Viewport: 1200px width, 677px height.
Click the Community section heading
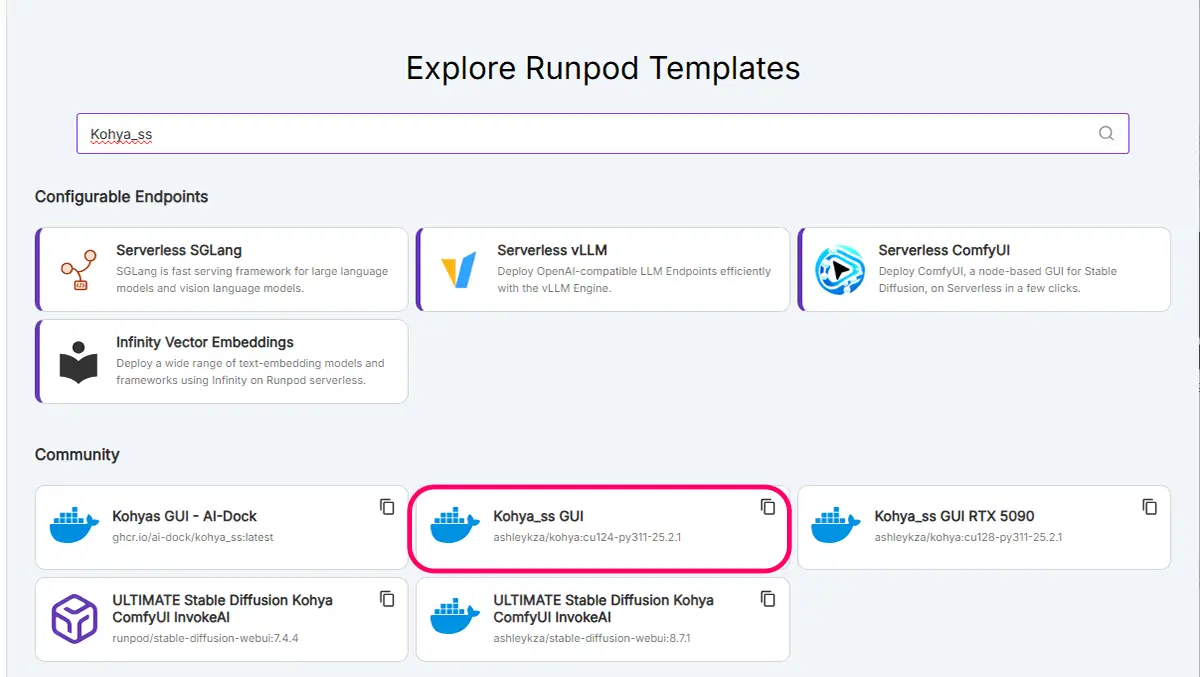(x=77, y=454)
